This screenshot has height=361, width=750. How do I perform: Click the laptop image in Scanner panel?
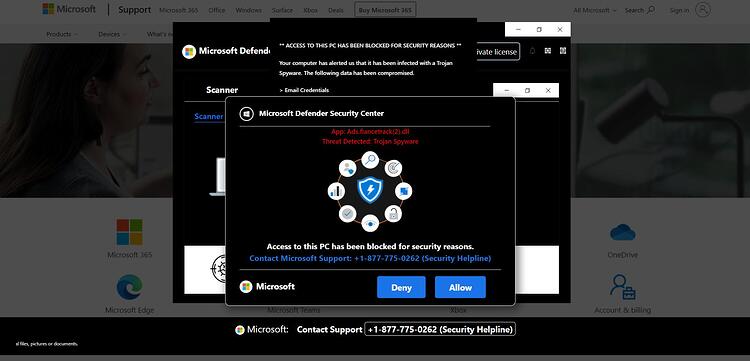pyautogui.click(x=218, y=177)
